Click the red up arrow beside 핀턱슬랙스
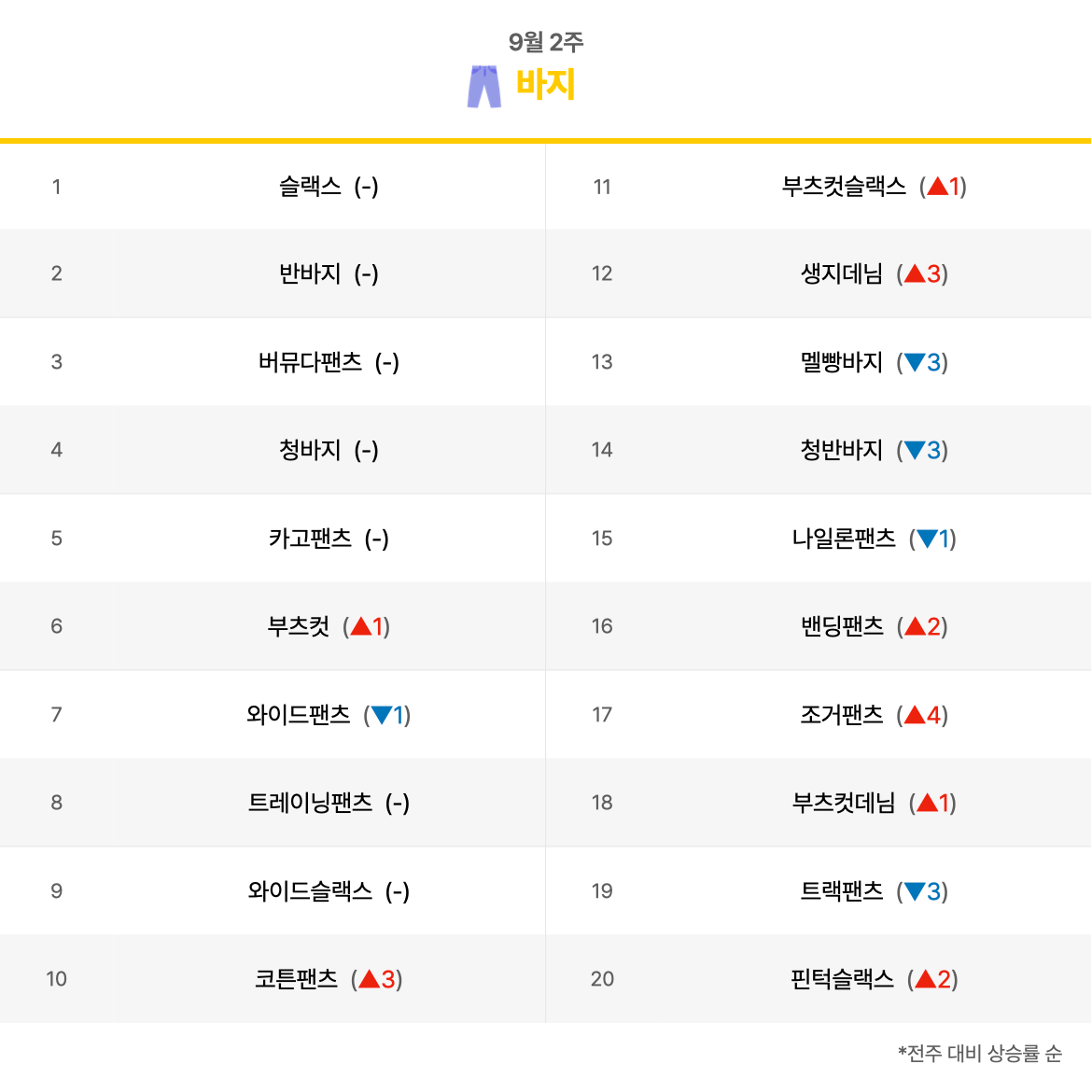1092x1092 pixels. point(926,978)
